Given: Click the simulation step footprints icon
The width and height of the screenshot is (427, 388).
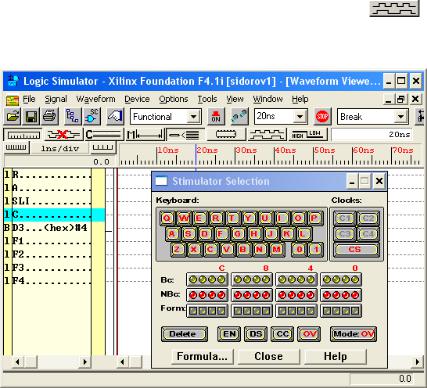Looking at the screenshot, I should pyautogui.click(x=239, y=117).
